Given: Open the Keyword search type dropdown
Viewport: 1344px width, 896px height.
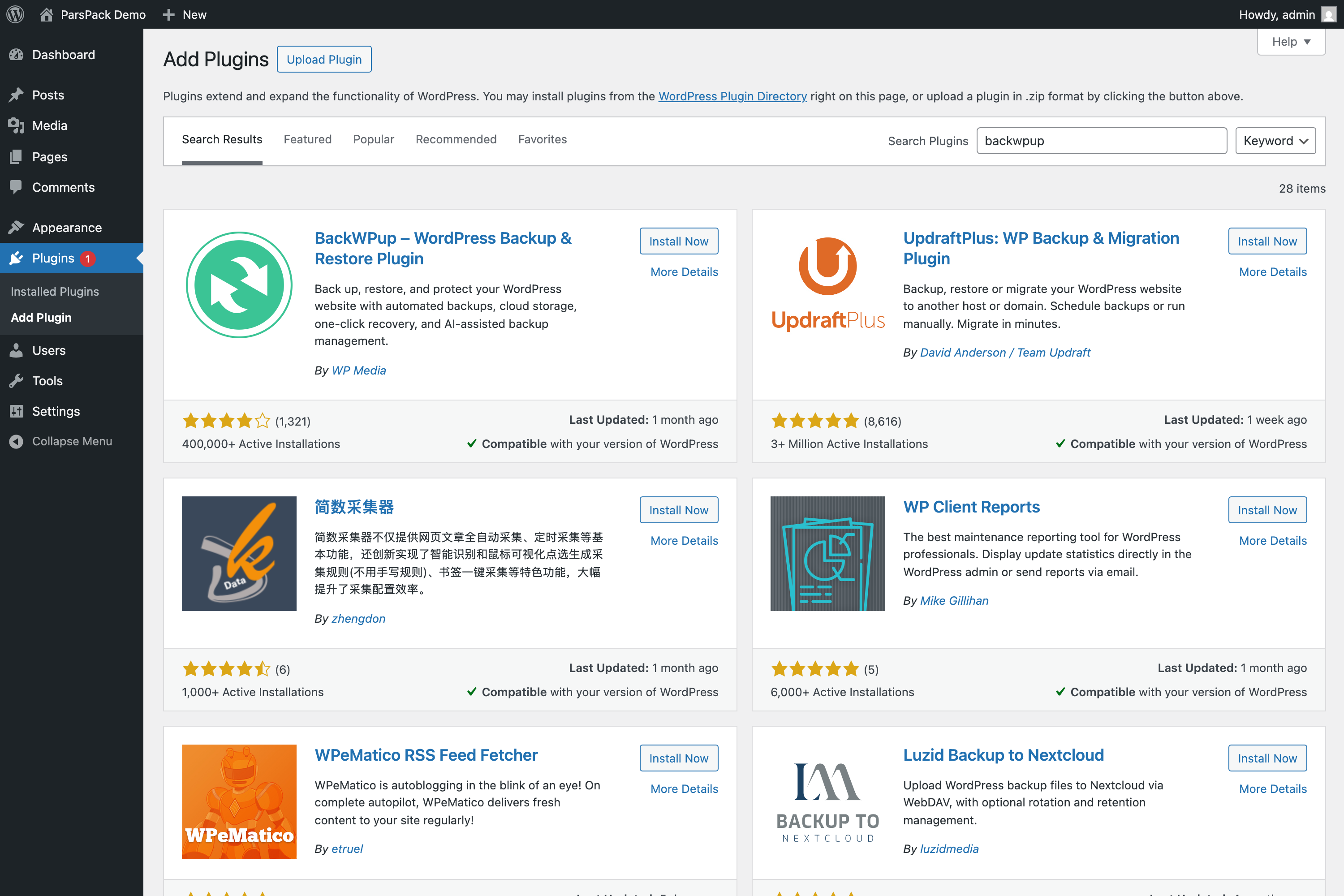Looking at the screenshot, I should click(x=1275, y=141).
